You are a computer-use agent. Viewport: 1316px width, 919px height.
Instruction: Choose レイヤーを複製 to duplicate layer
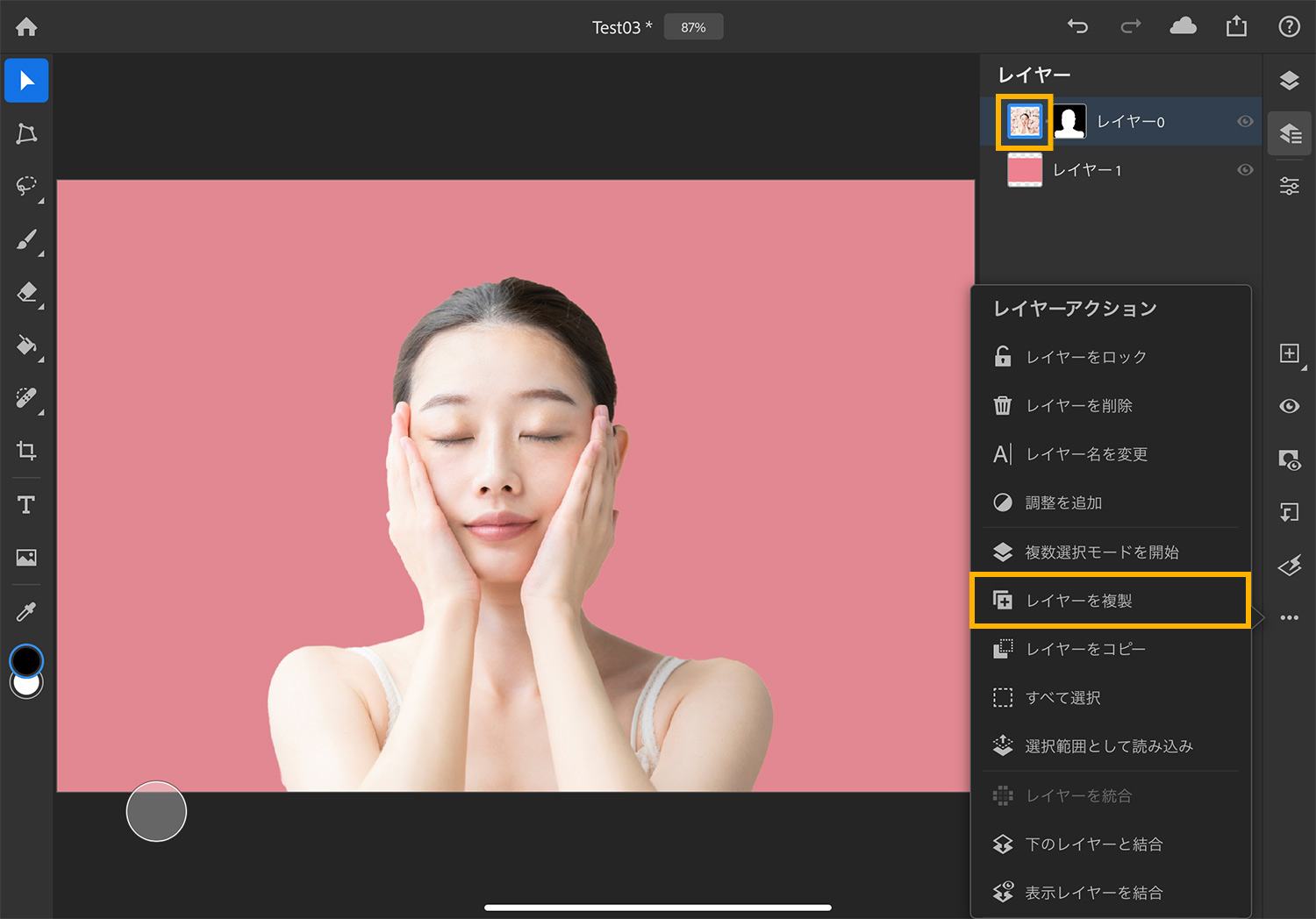(x=1111, y=601)
